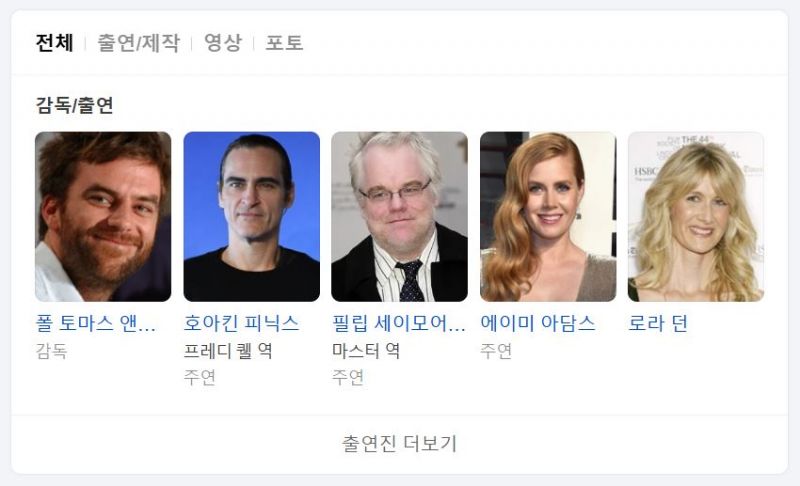The width and height of the screenshot is (800, 486).
Task: Open the 폴 토마스 앤... name link
Action: point(95,323)
